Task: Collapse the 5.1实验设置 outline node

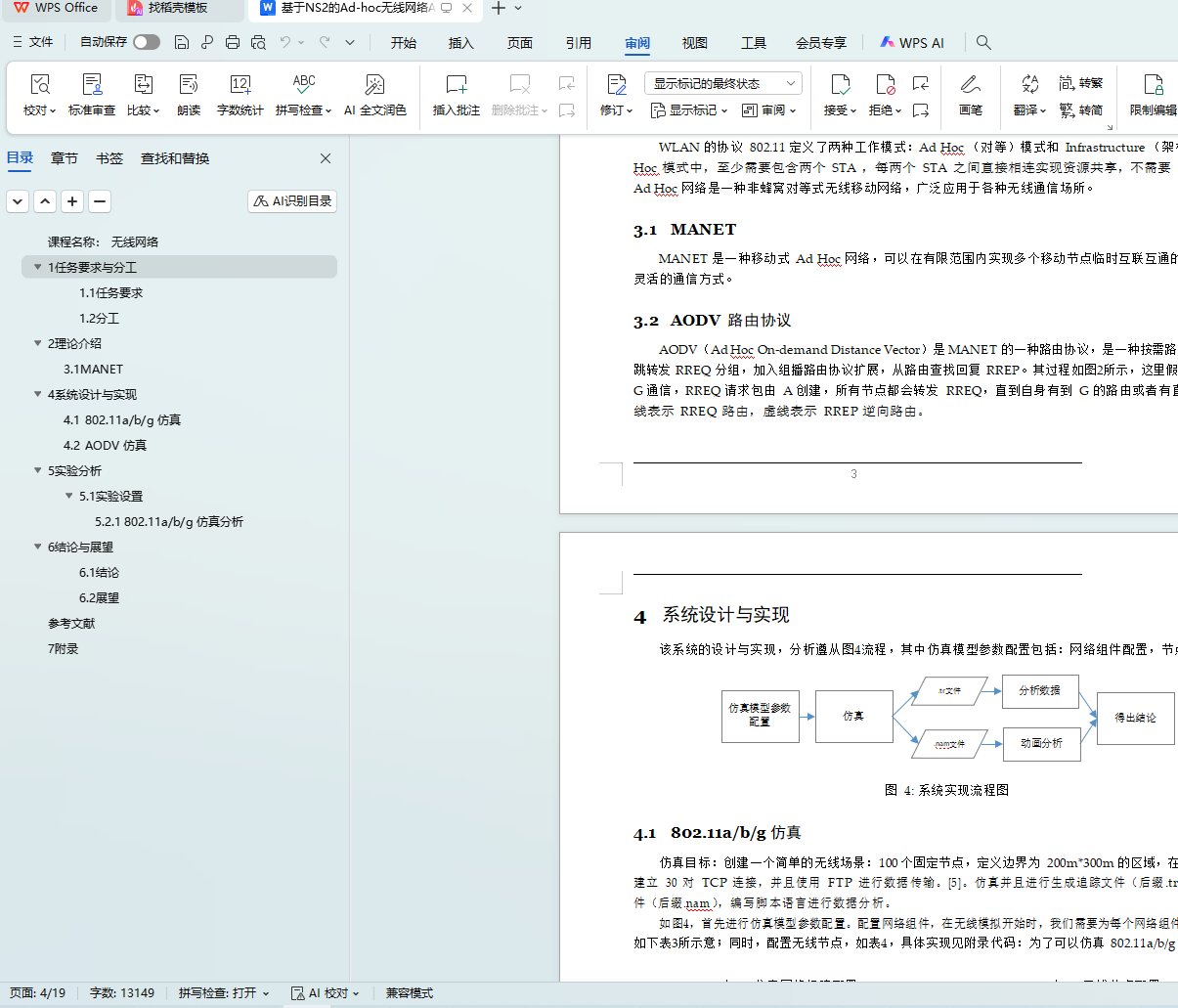Action: tap(69, 496)
